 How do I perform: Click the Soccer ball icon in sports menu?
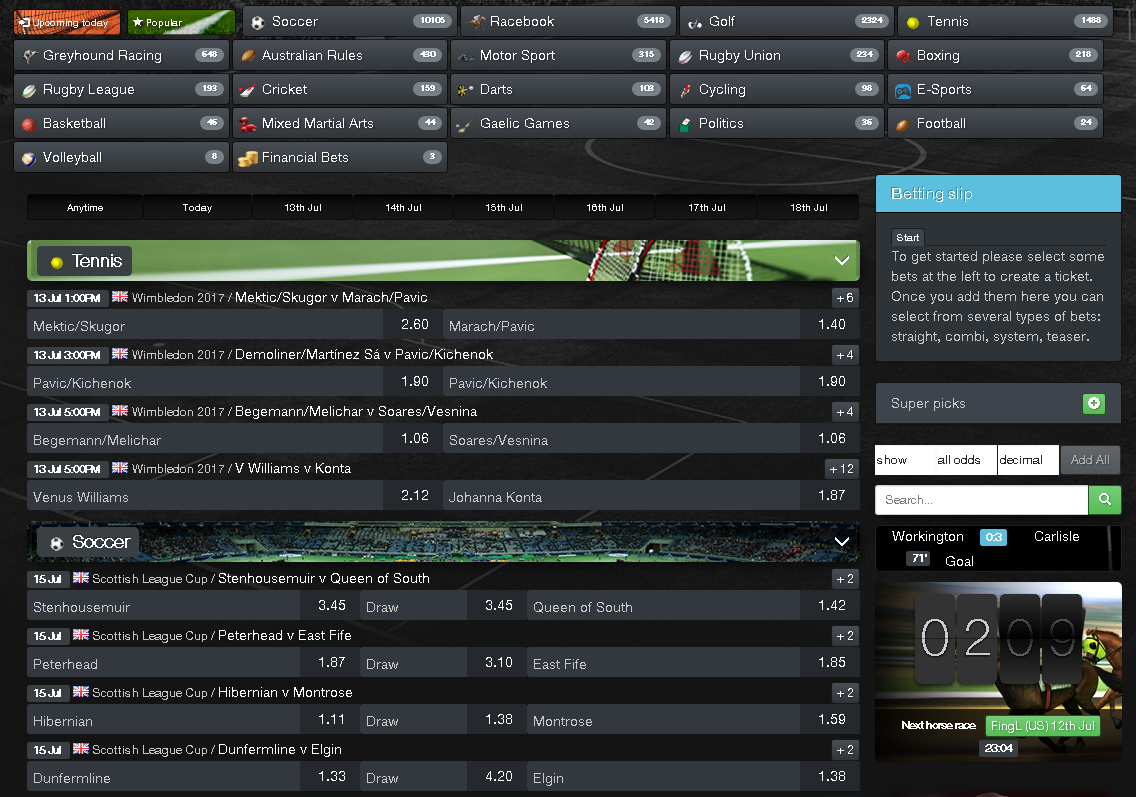click(x=257, y=22)
